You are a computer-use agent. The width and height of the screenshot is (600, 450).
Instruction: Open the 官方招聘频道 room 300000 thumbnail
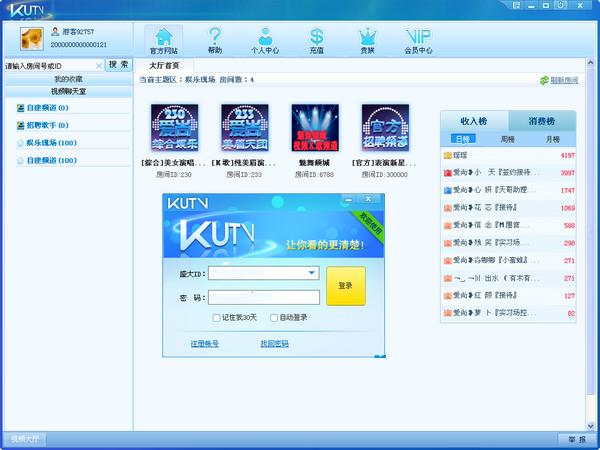click(x=385, y=127)
